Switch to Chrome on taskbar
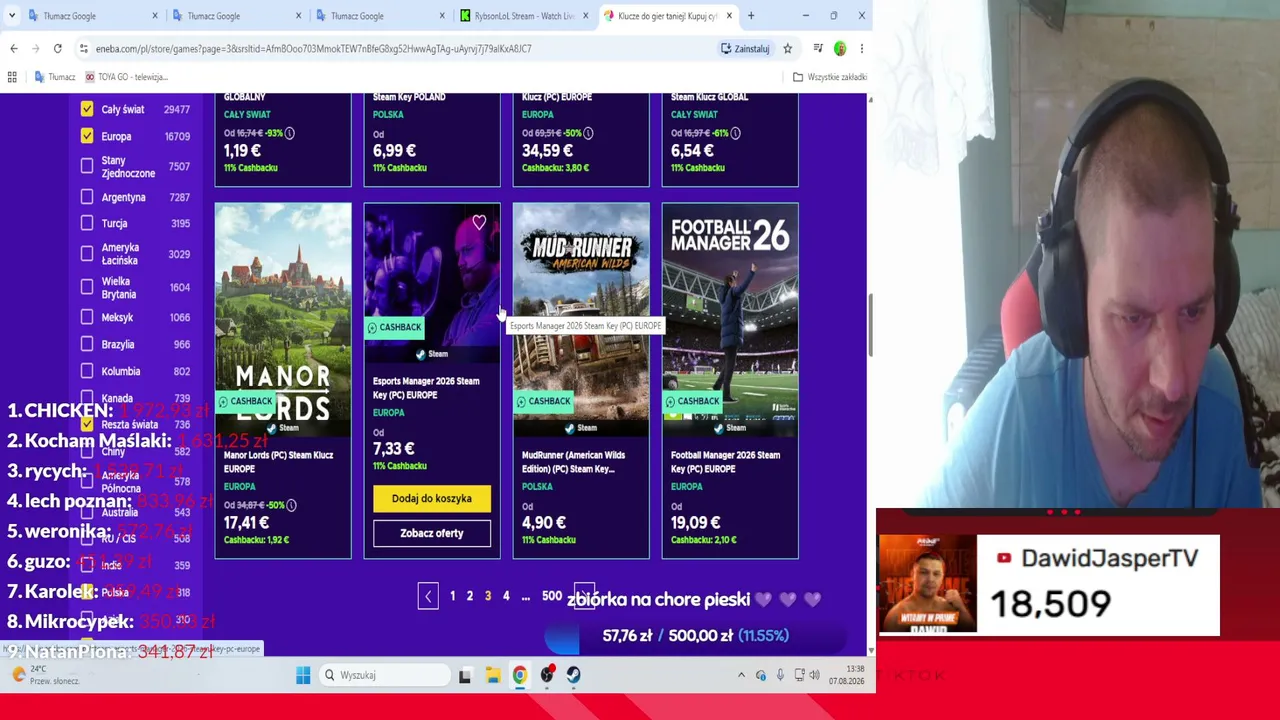This screenshot has height=720, width=1280. pos(520,675)
